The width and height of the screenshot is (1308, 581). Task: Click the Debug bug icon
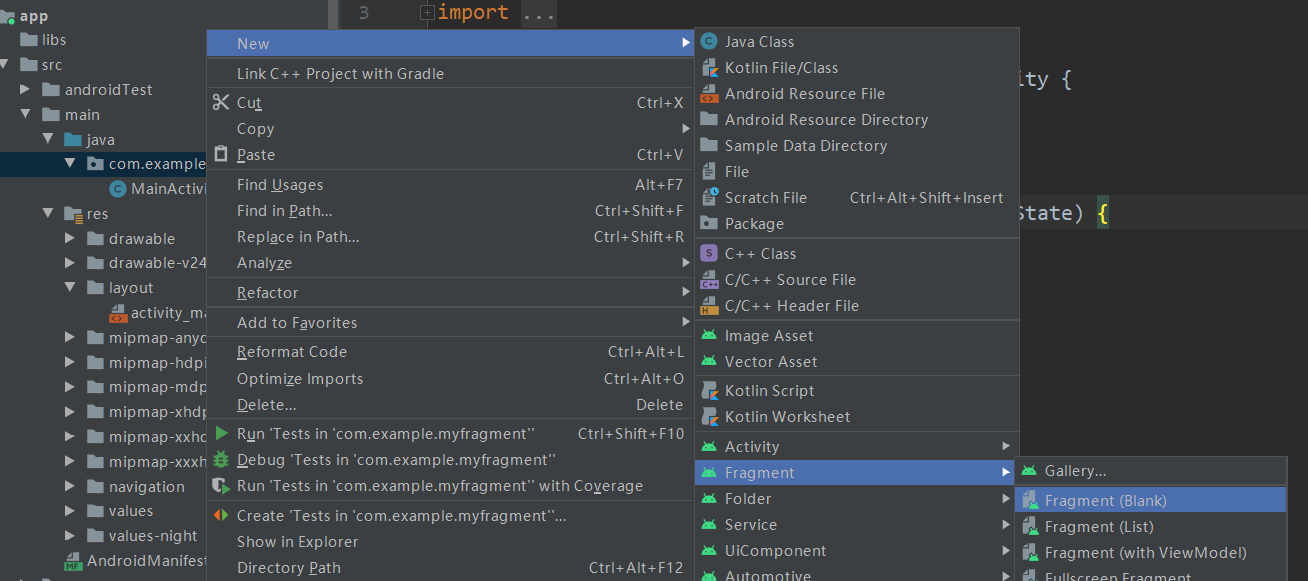[221, 460]
